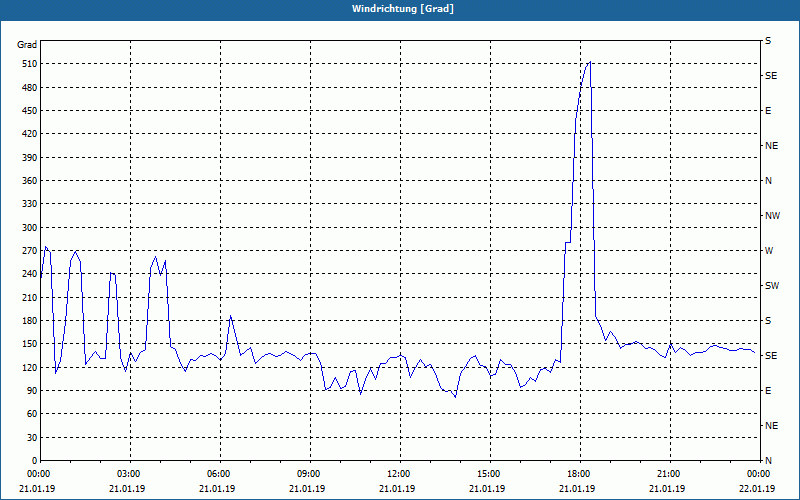Click the 300 degree axis label
800x500 pixels.
[30, 228]
